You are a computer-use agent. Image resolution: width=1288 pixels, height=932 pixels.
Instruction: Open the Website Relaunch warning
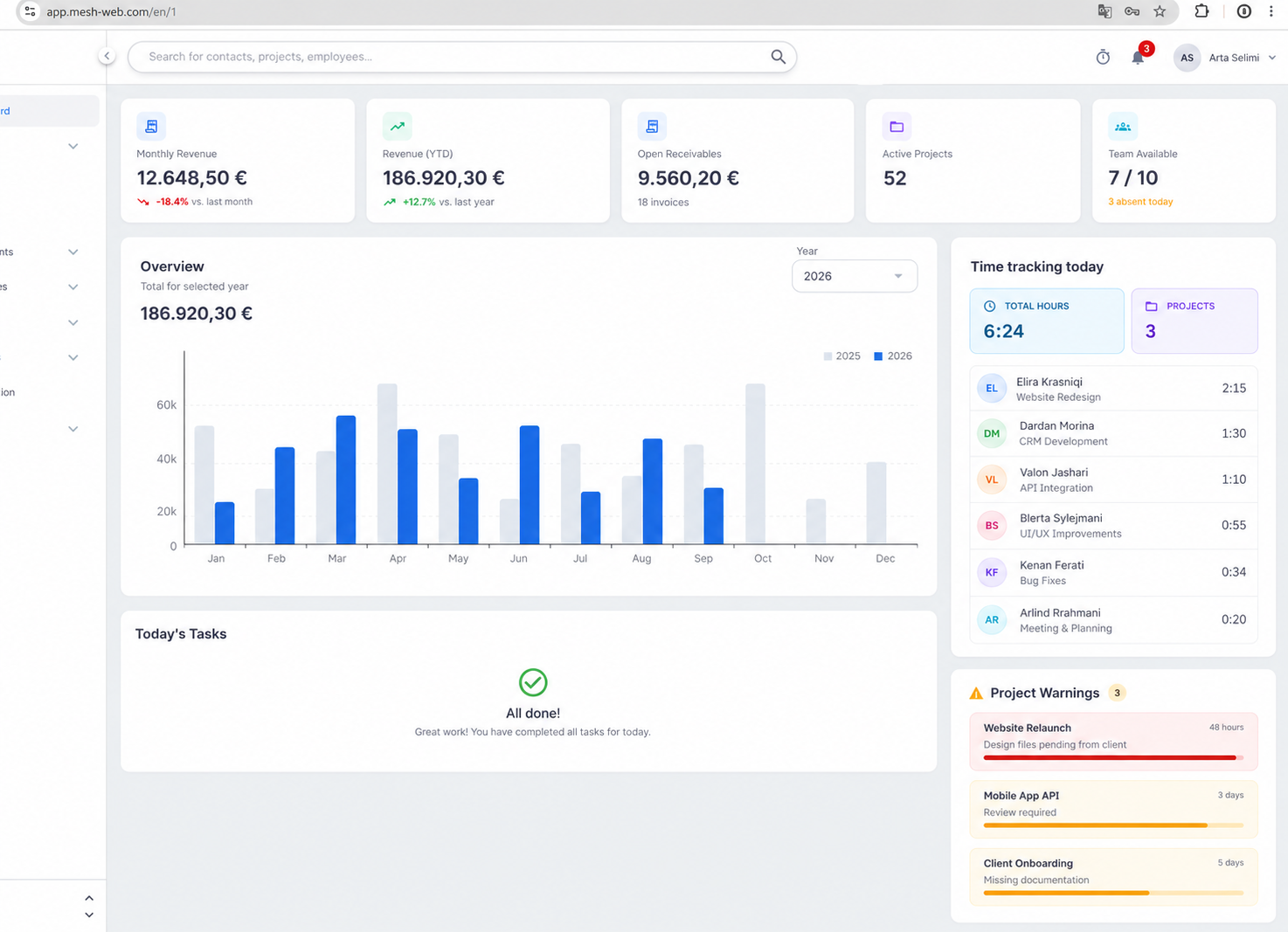click(x=1113, y=742)
